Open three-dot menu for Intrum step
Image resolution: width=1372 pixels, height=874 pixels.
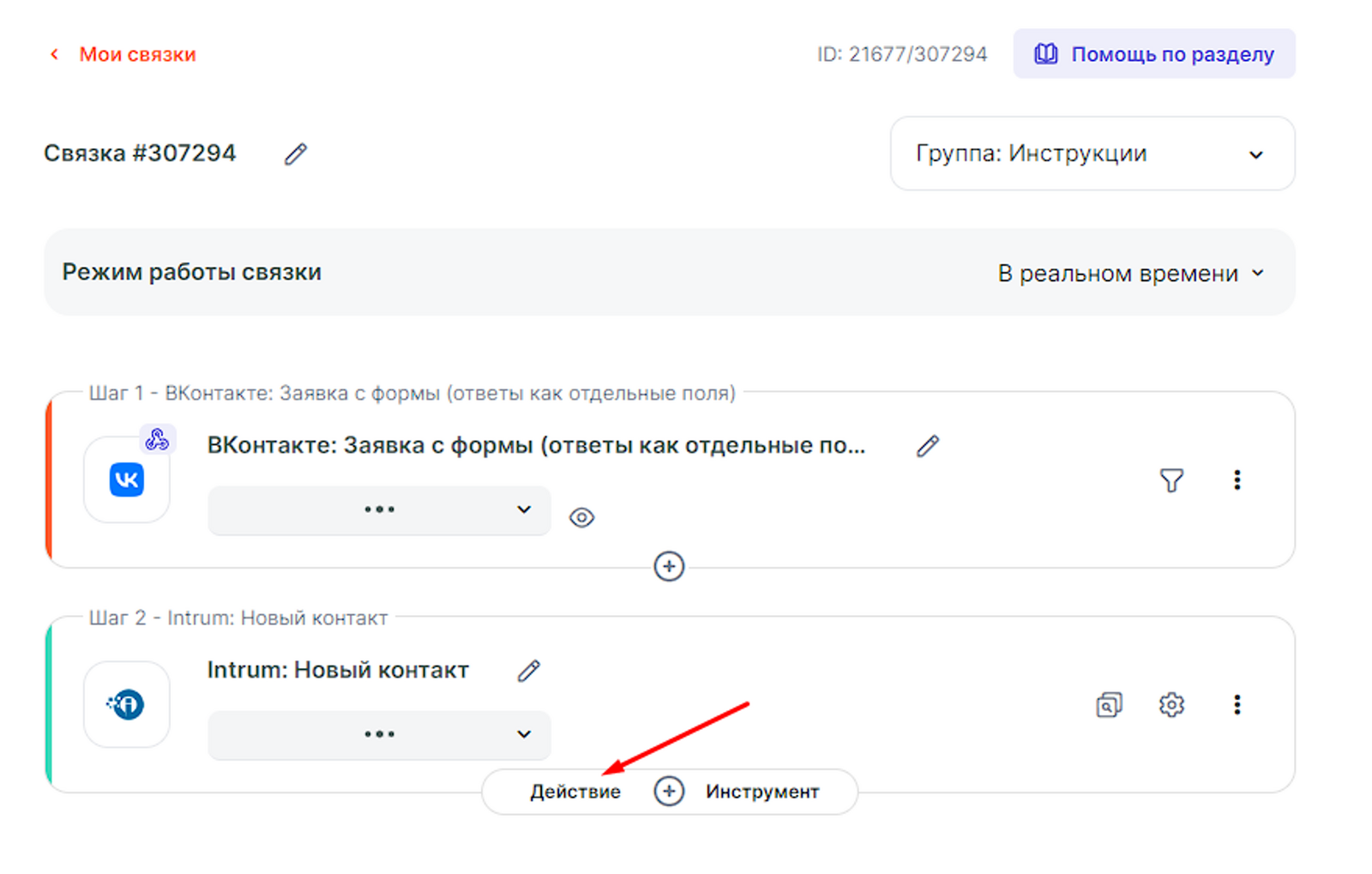click(1237, 705)
